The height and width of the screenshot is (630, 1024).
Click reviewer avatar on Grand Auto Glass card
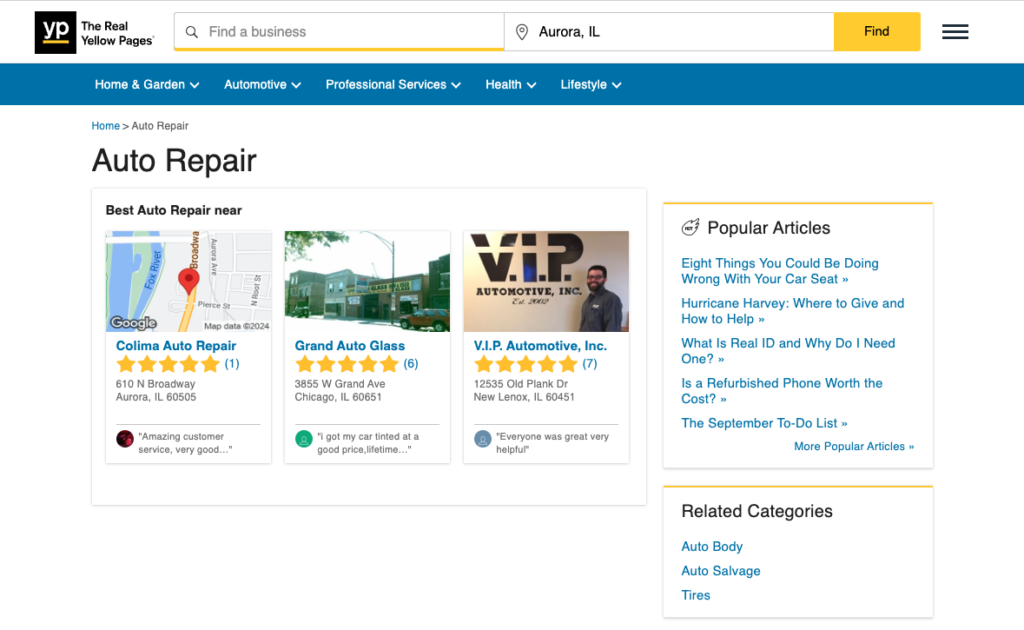(x=304, y=439)
